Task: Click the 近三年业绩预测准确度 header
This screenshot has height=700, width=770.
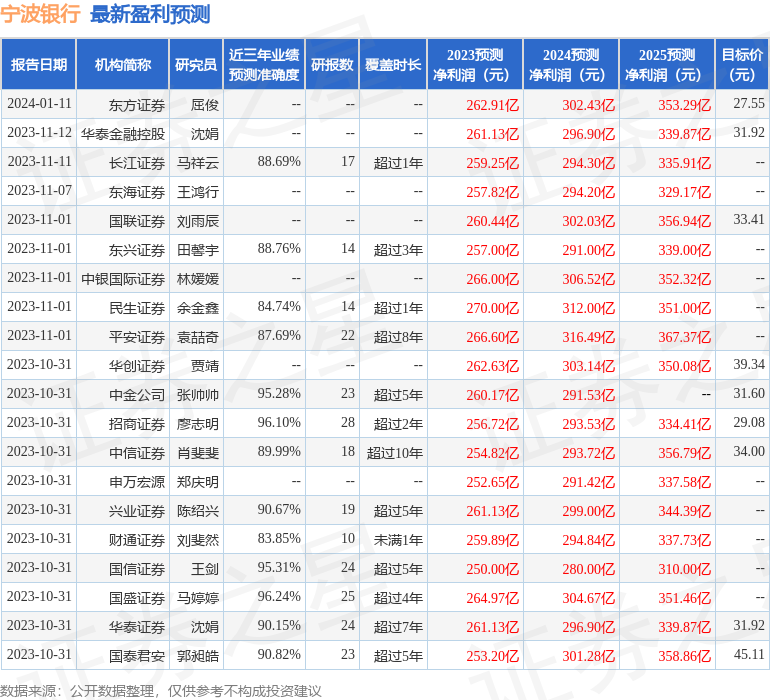Action: click(264, 64)
